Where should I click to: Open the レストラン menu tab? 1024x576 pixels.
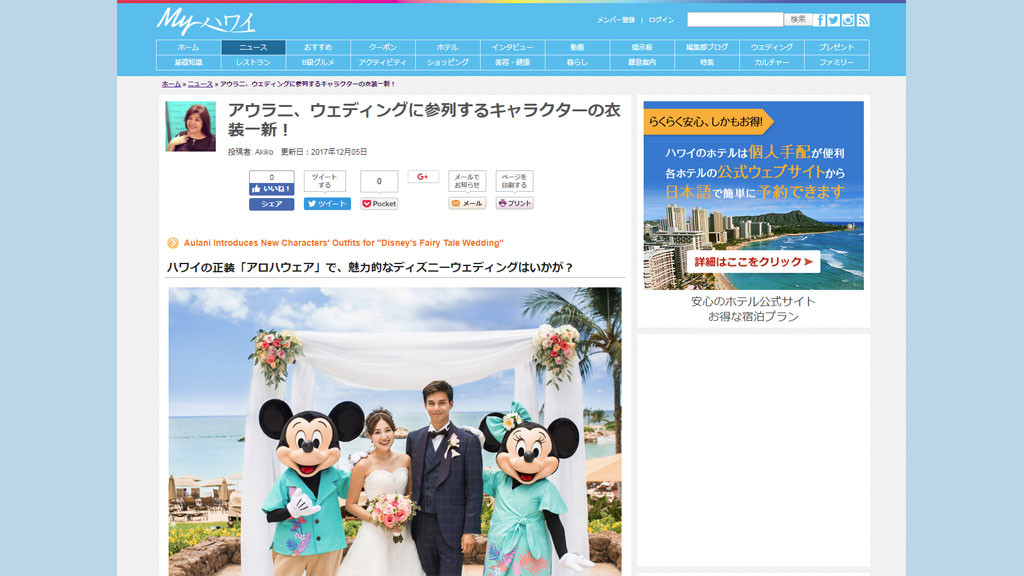click(x=253, y=63)
